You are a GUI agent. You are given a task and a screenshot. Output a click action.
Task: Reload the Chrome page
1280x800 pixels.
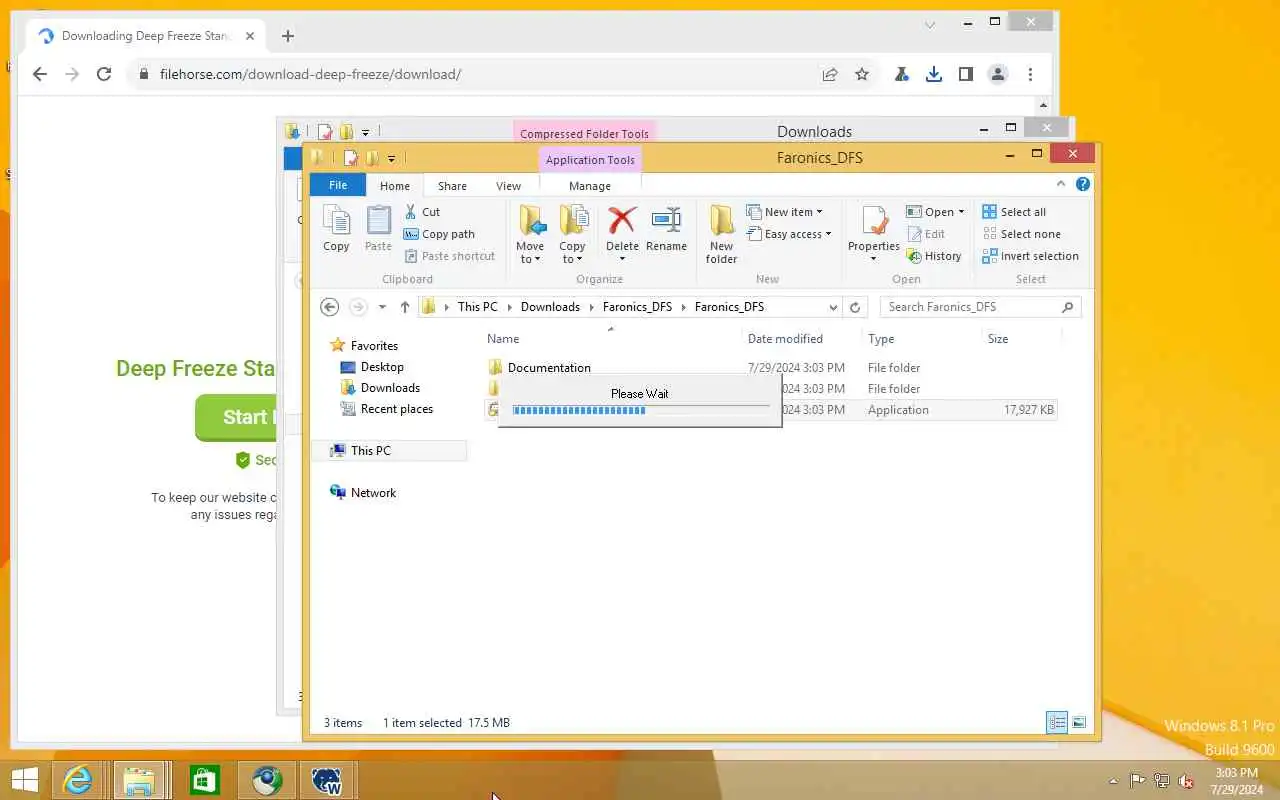pos(104,74)
